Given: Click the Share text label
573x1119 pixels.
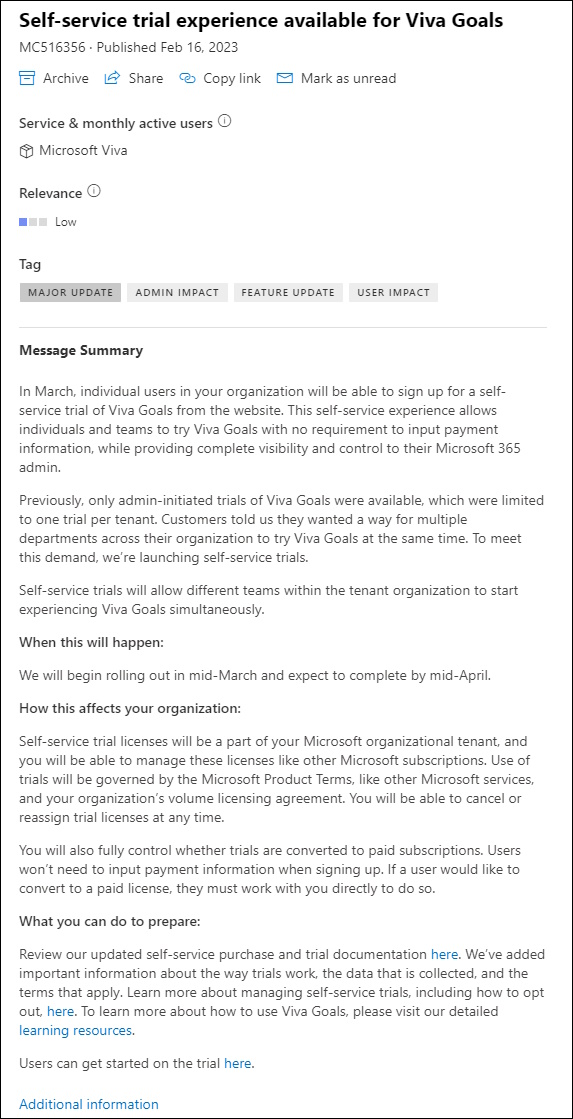Looking at the screenshot, I should tap(146, 79).
